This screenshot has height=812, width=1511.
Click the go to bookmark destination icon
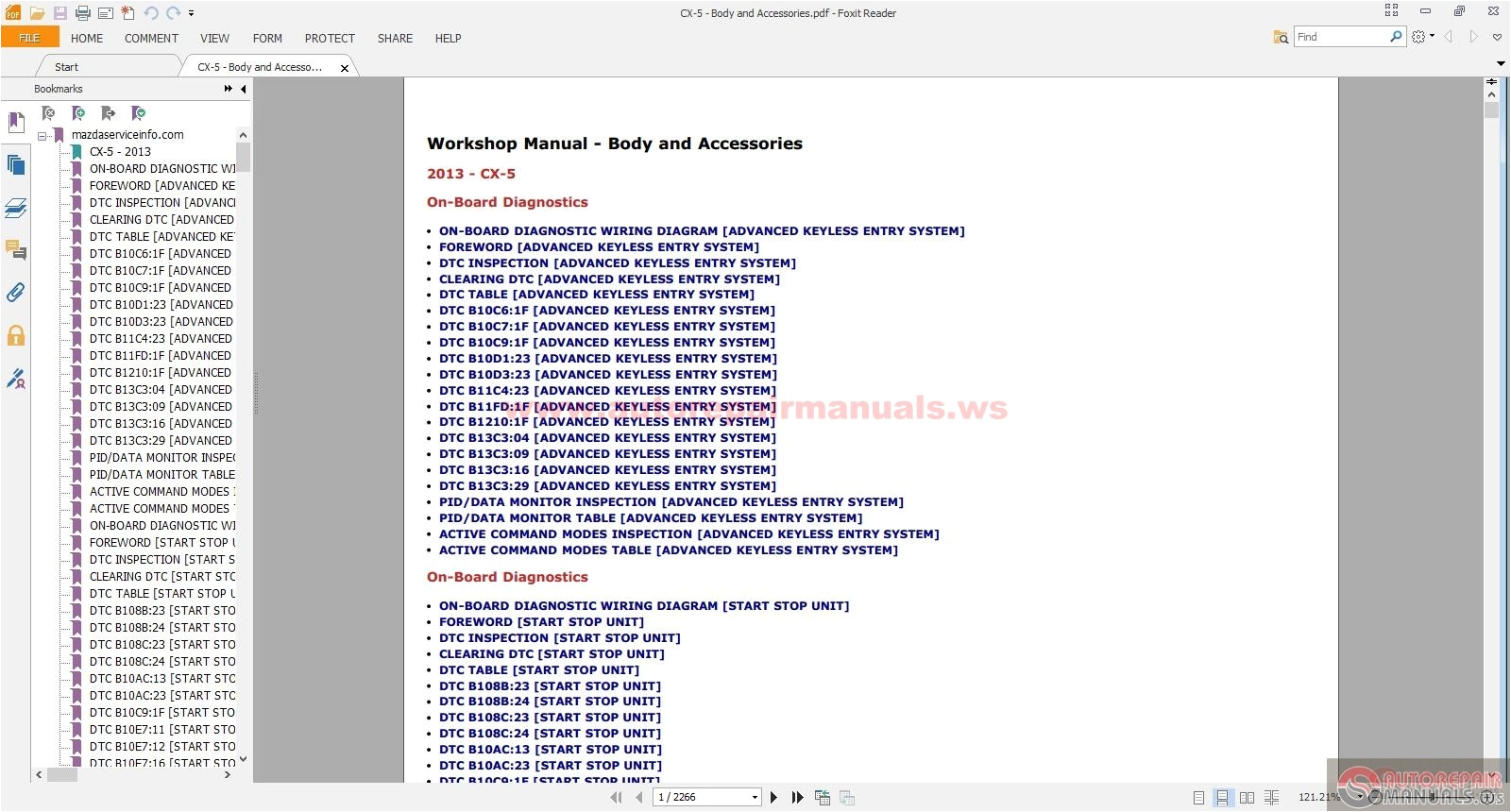[108, 113]
